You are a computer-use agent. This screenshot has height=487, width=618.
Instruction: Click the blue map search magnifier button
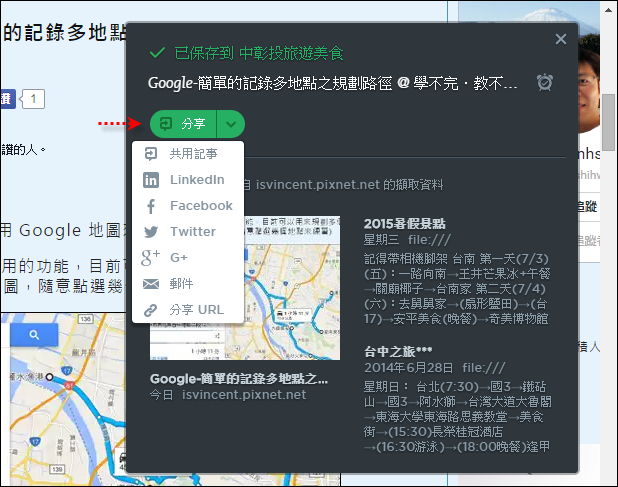tap(34, 335)
